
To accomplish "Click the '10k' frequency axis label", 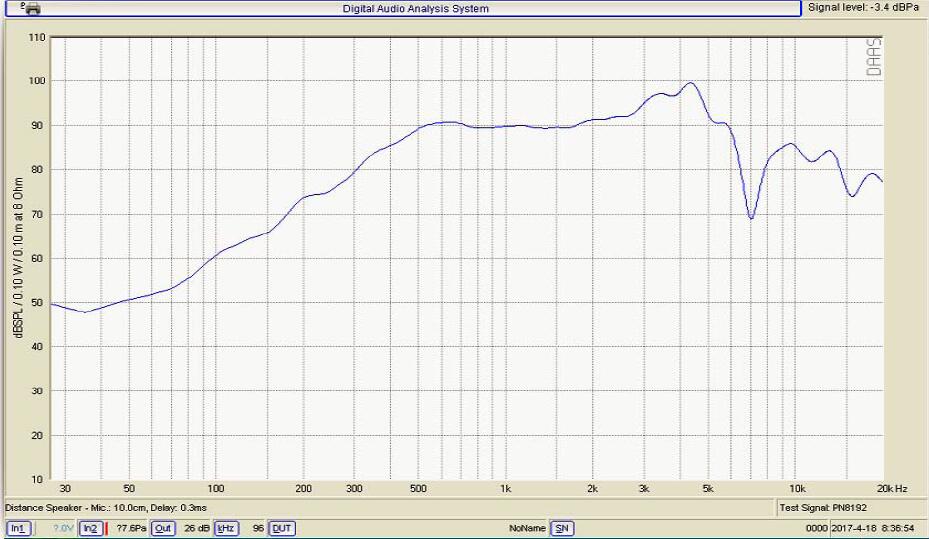I will pyautogui.click(x=797, y=489).
